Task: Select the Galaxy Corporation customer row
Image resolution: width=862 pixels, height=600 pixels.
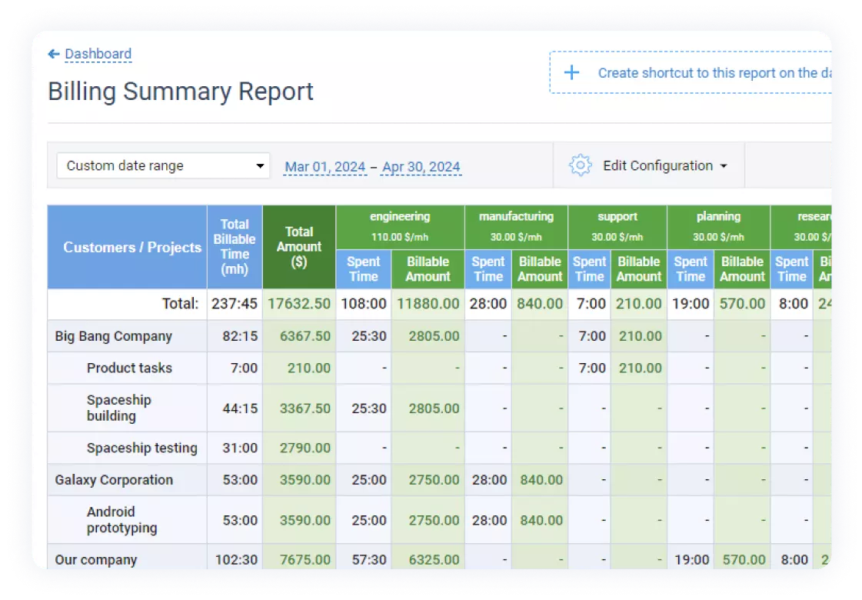Action: click(116, 480)
